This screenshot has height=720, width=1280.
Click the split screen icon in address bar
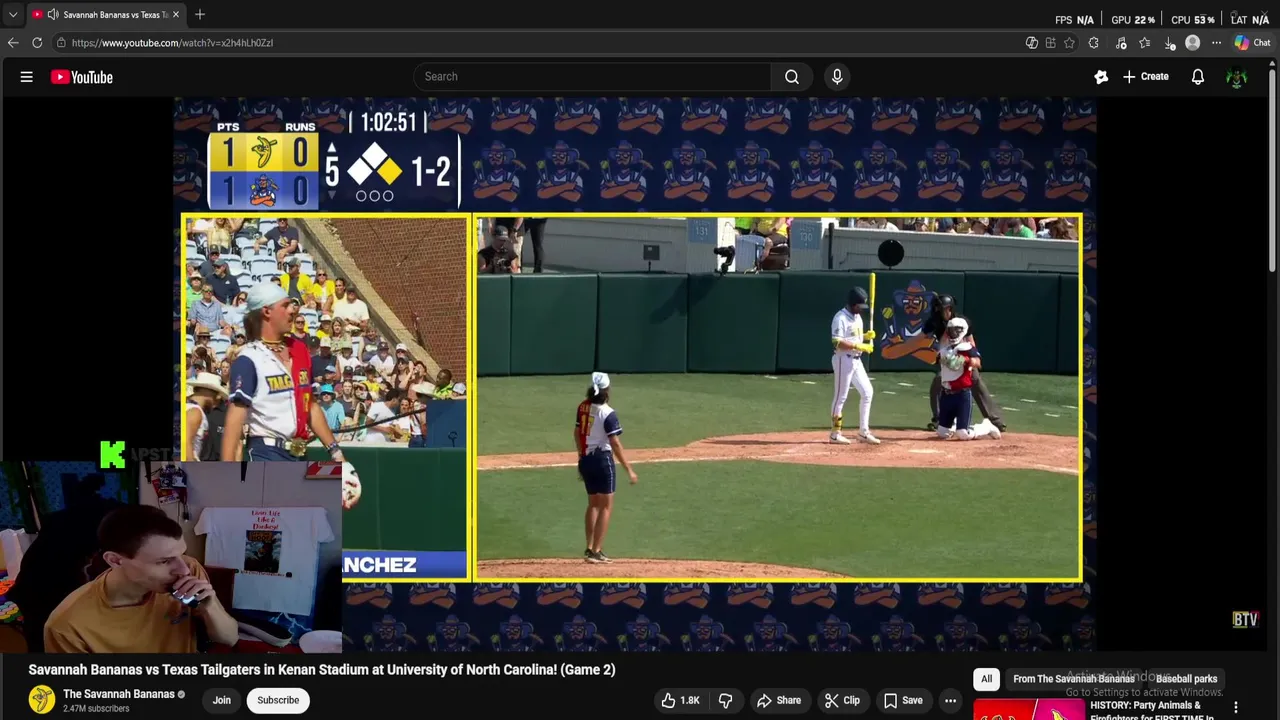tap(1050, 43)
